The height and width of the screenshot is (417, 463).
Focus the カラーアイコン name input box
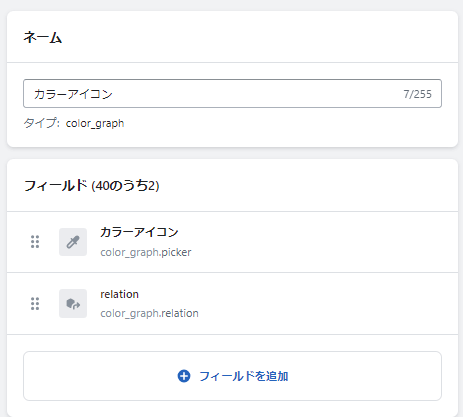(x=232, y=94)
